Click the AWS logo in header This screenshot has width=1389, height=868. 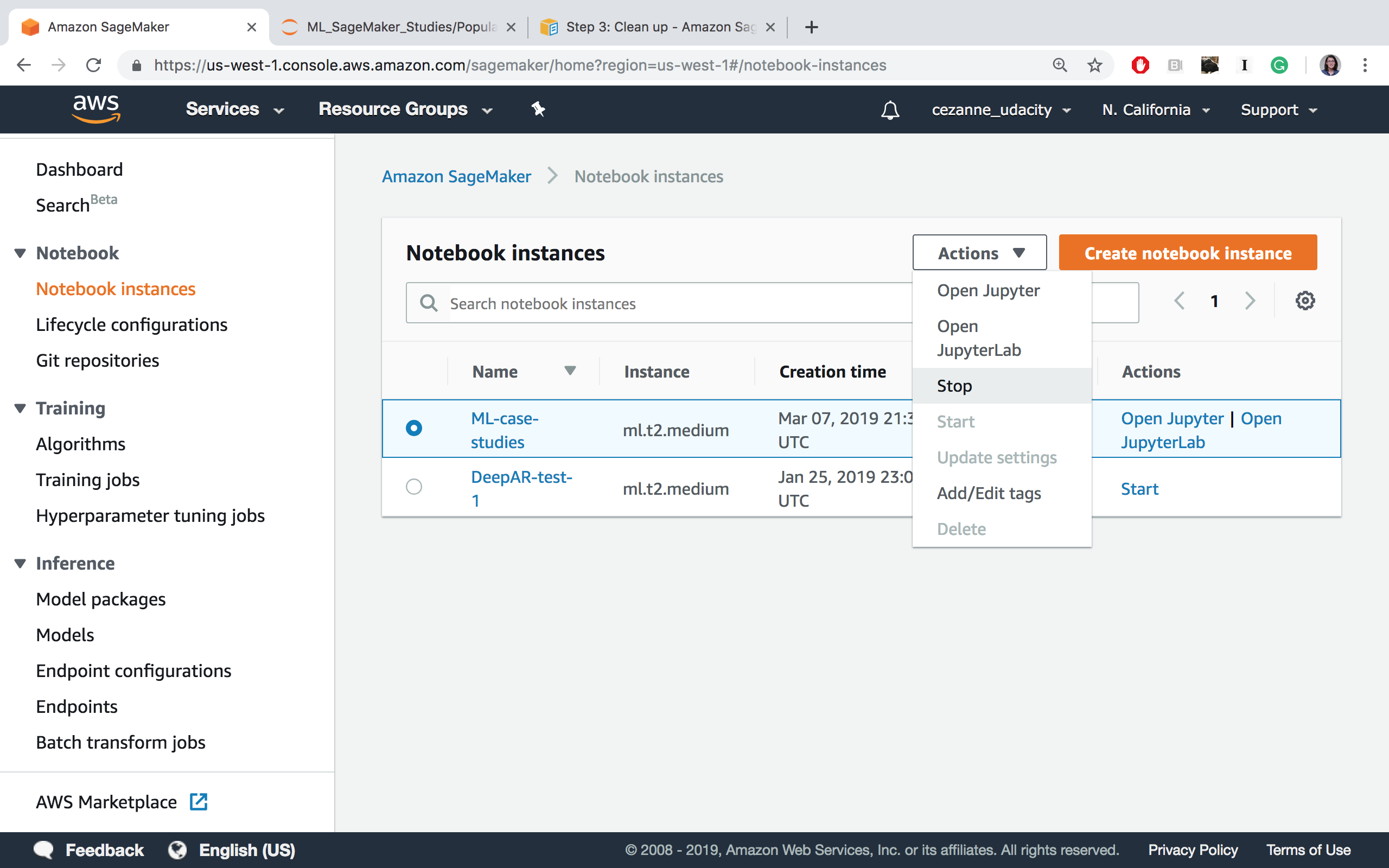pyautogui.click(x=96, y=108)
